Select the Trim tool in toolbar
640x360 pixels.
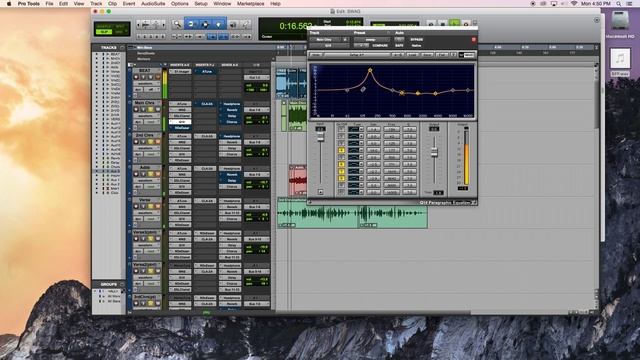tap(191, 24)
